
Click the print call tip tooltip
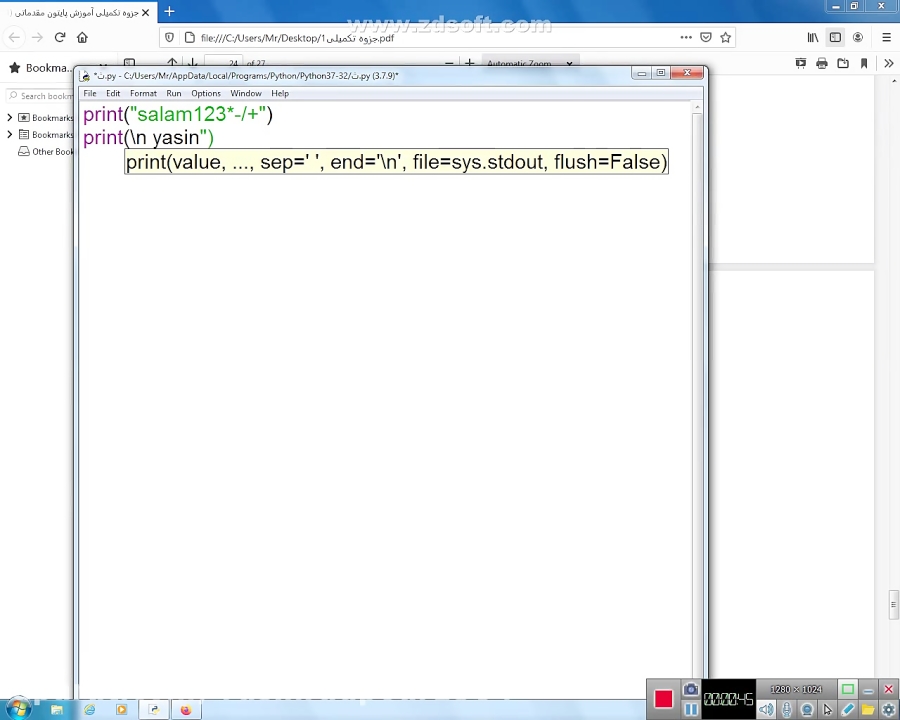[396, 161]
